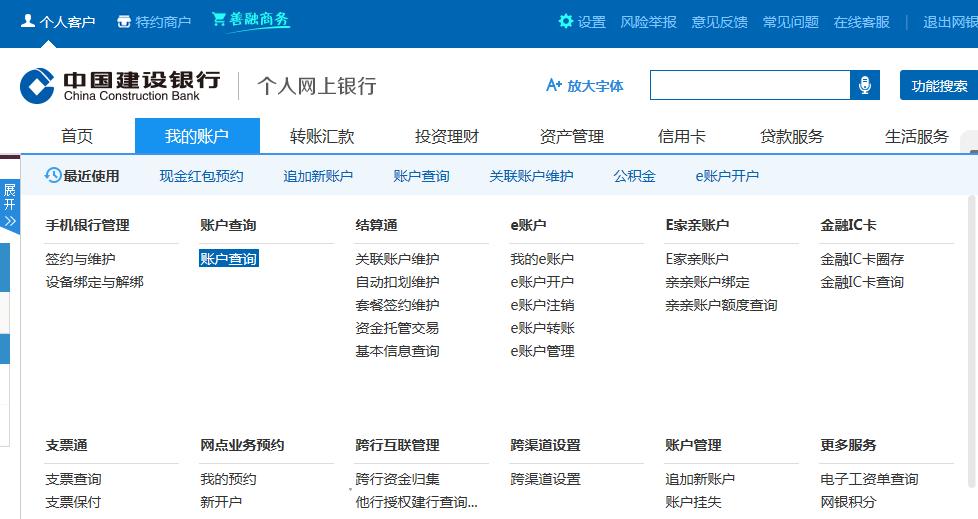Click the 特约商户 merchant icon

123,22
